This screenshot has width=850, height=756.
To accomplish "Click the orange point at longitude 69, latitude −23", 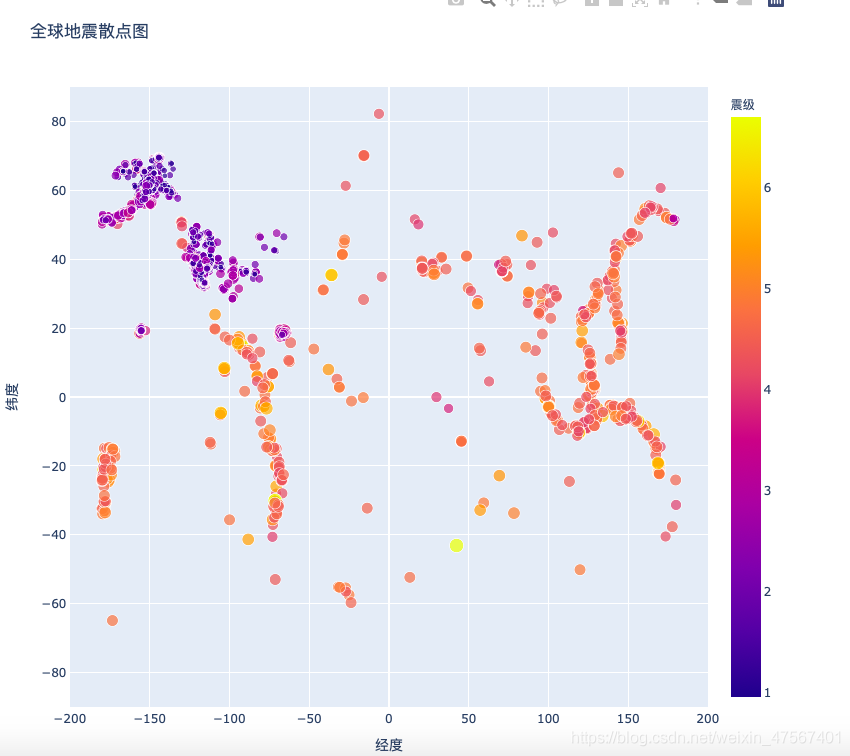I will (499, 475).
